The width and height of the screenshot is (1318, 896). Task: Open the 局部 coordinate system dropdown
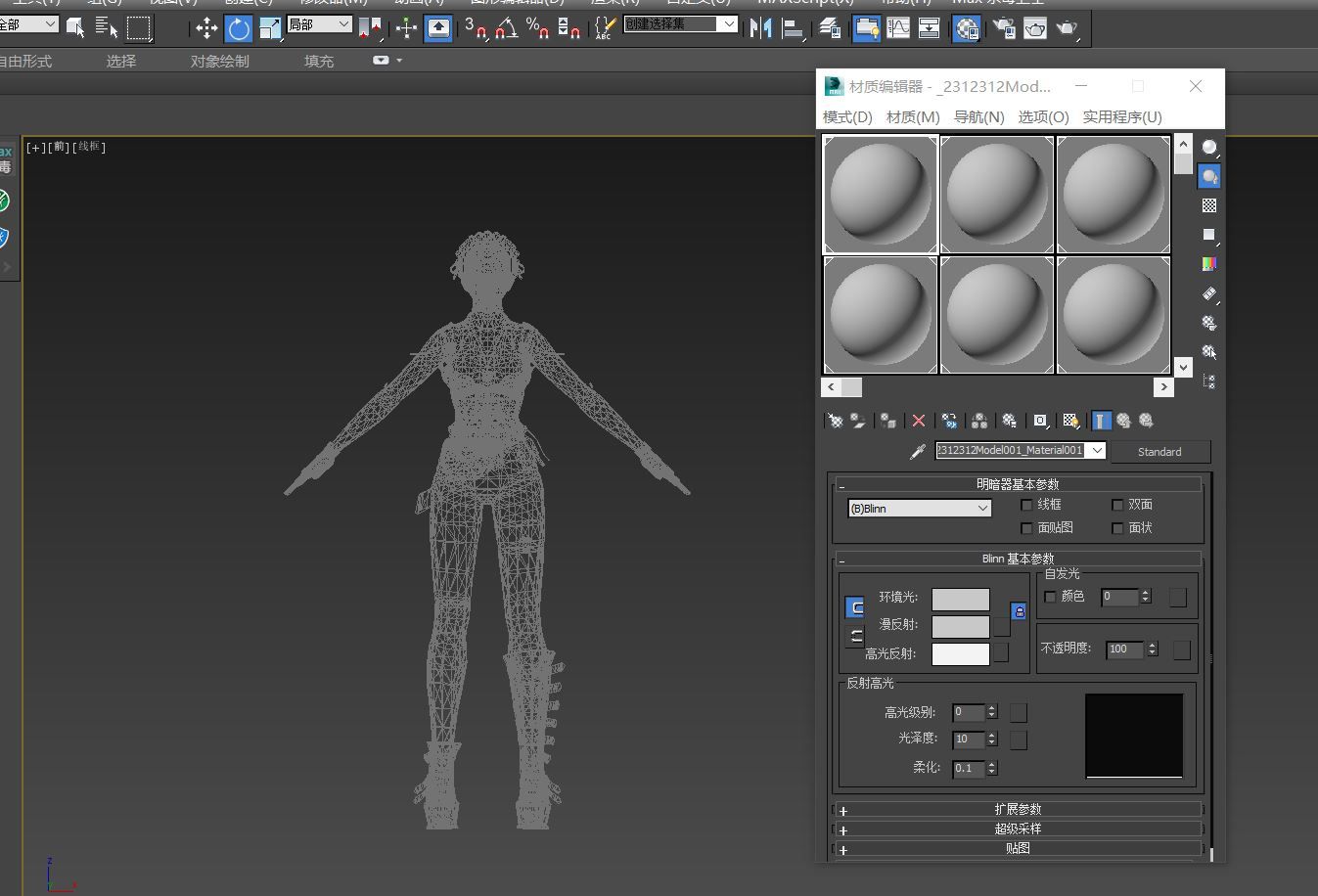tap(319, 24)
